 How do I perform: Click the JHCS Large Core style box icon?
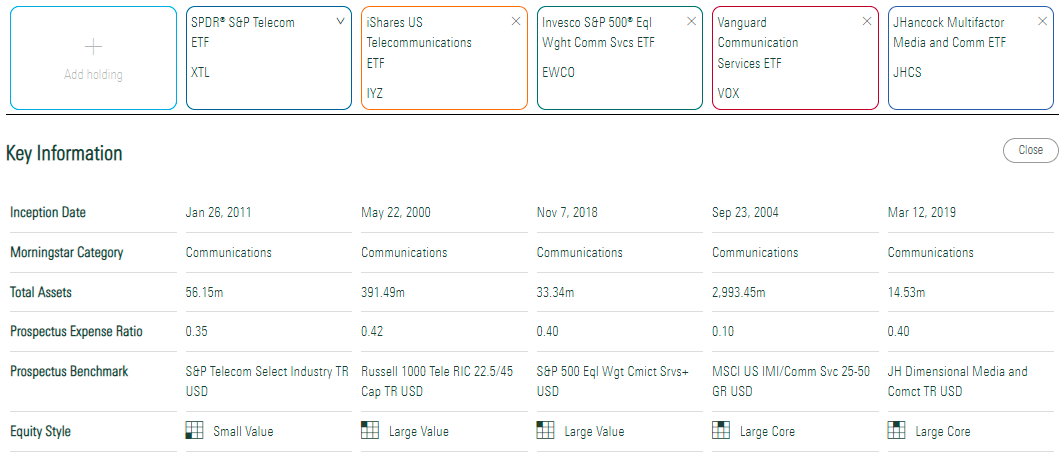(x=897, y=430)
